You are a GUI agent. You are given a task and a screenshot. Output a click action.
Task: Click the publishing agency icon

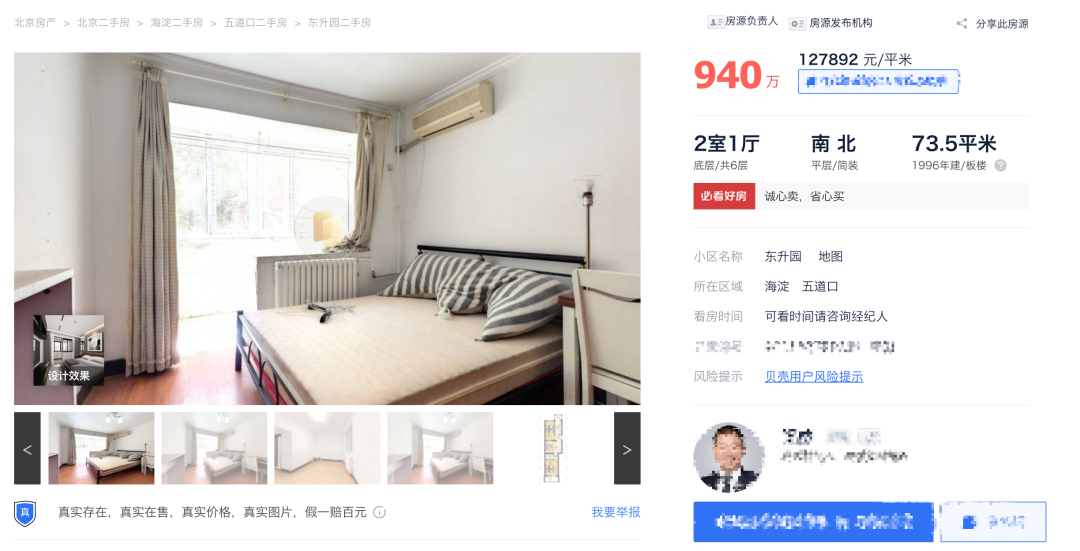pos(797,23)
